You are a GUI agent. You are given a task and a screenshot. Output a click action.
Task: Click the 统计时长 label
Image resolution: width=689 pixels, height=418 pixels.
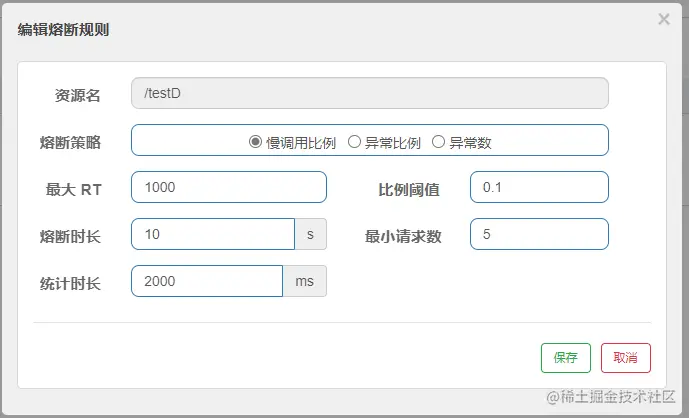pyautogui.click(x=70, y=284)
